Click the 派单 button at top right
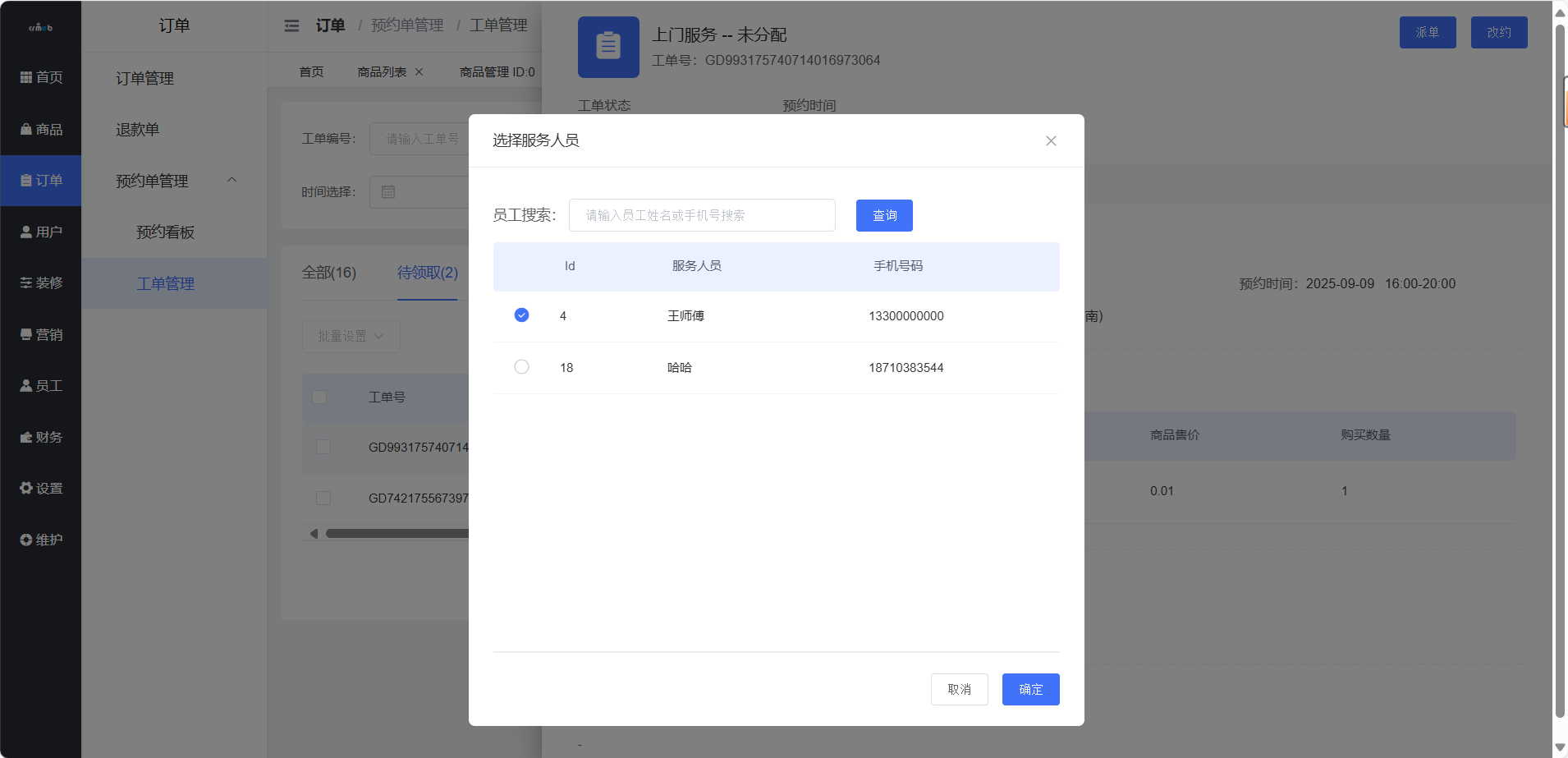Image resolution: width=1568 pixels, height=758 pixels. pos(1427,32)
